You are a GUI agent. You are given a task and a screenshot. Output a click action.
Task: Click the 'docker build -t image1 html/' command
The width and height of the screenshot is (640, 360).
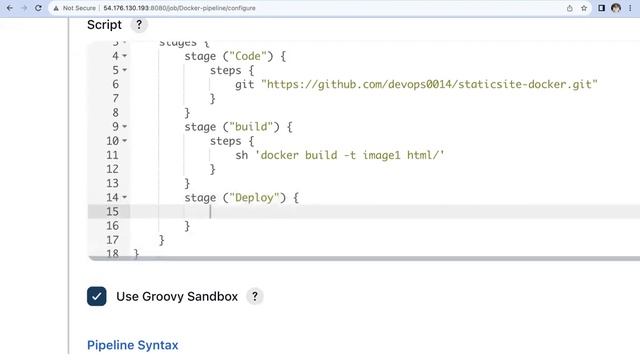350,155
